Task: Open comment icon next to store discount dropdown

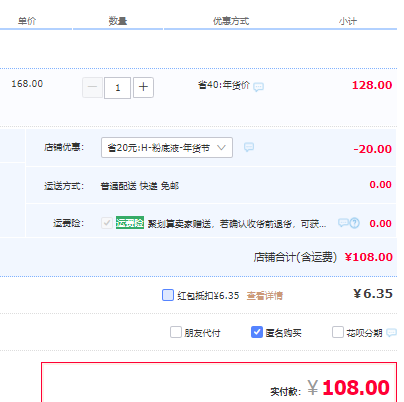Action: coord(249,147)
